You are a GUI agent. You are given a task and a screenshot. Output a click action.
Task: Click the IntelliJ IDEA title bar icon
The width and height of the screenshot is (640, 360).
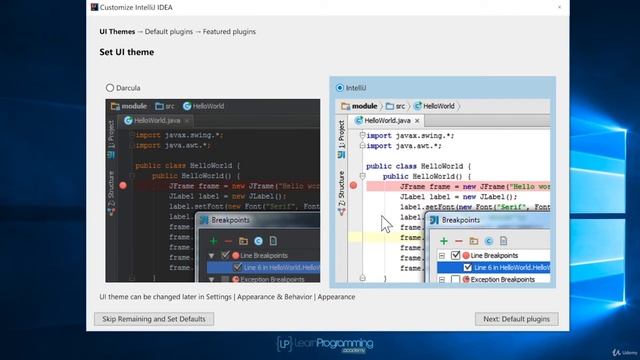tap(94, 7)
